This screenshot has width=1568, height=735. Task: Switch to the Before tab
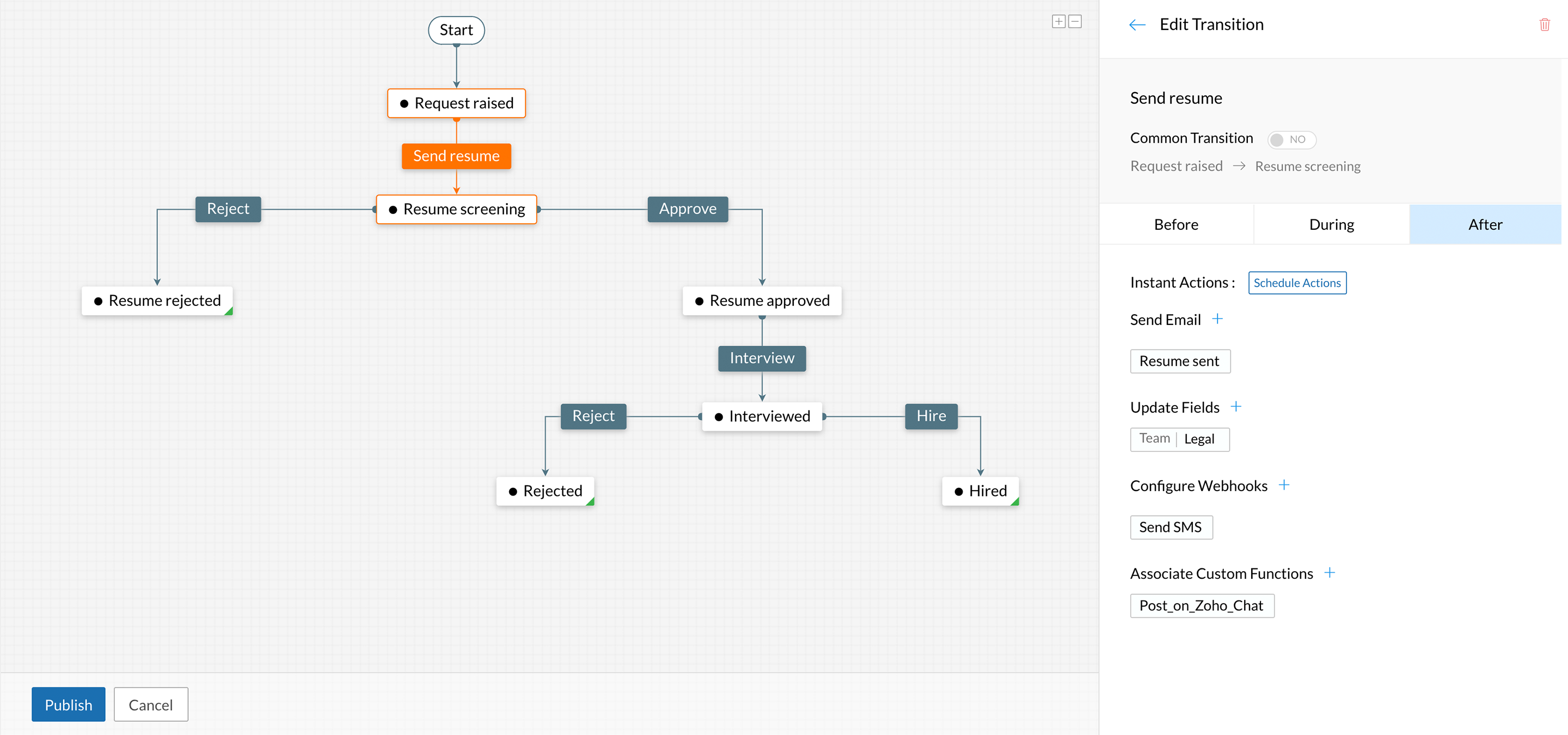[1175, 224]
